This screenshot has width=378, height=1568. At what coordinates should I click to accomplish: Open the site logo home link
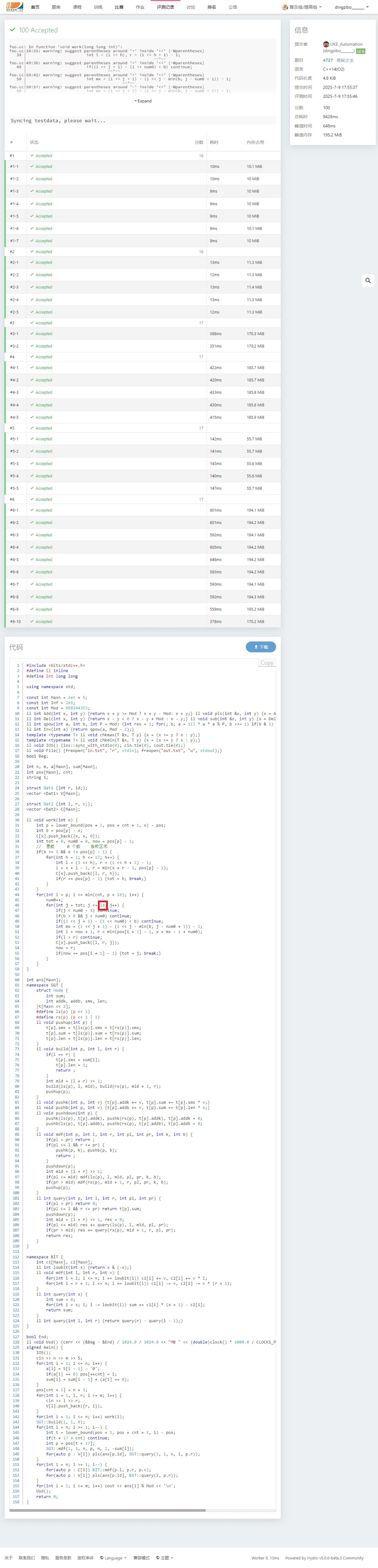[x=15, y=7]
